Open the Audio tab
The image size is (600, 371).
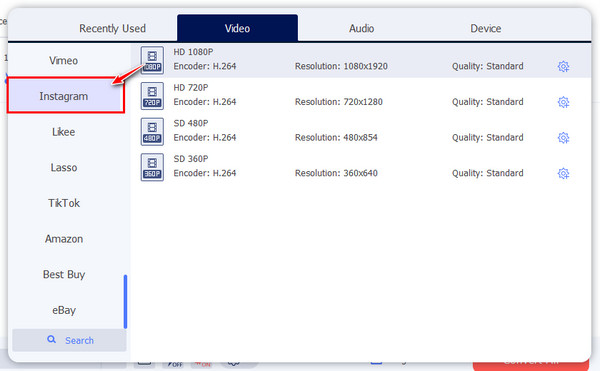(361, 28)
